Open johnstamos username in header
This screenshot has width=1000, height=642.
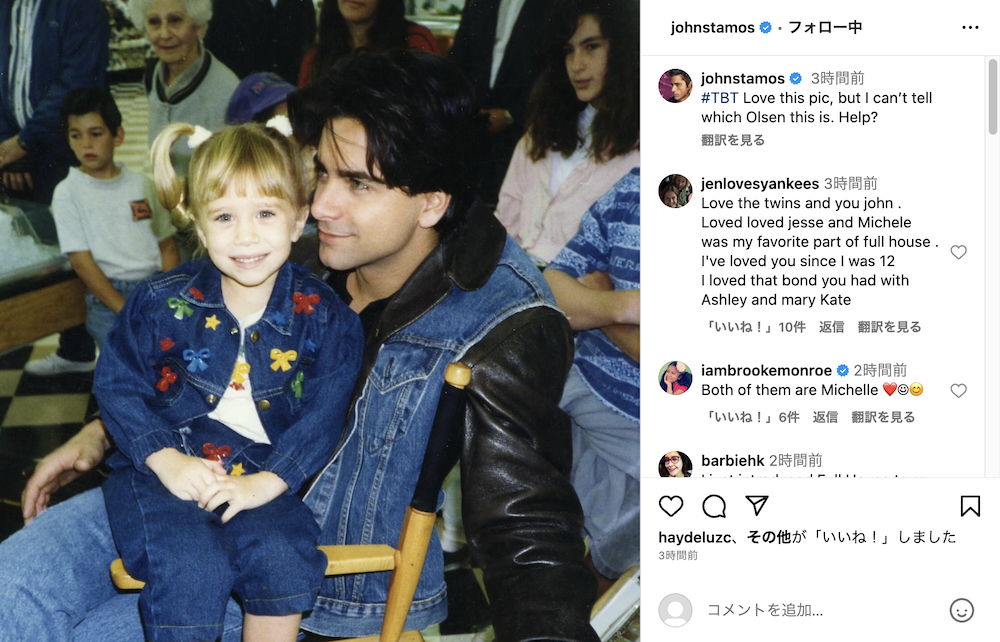[712, 27]
